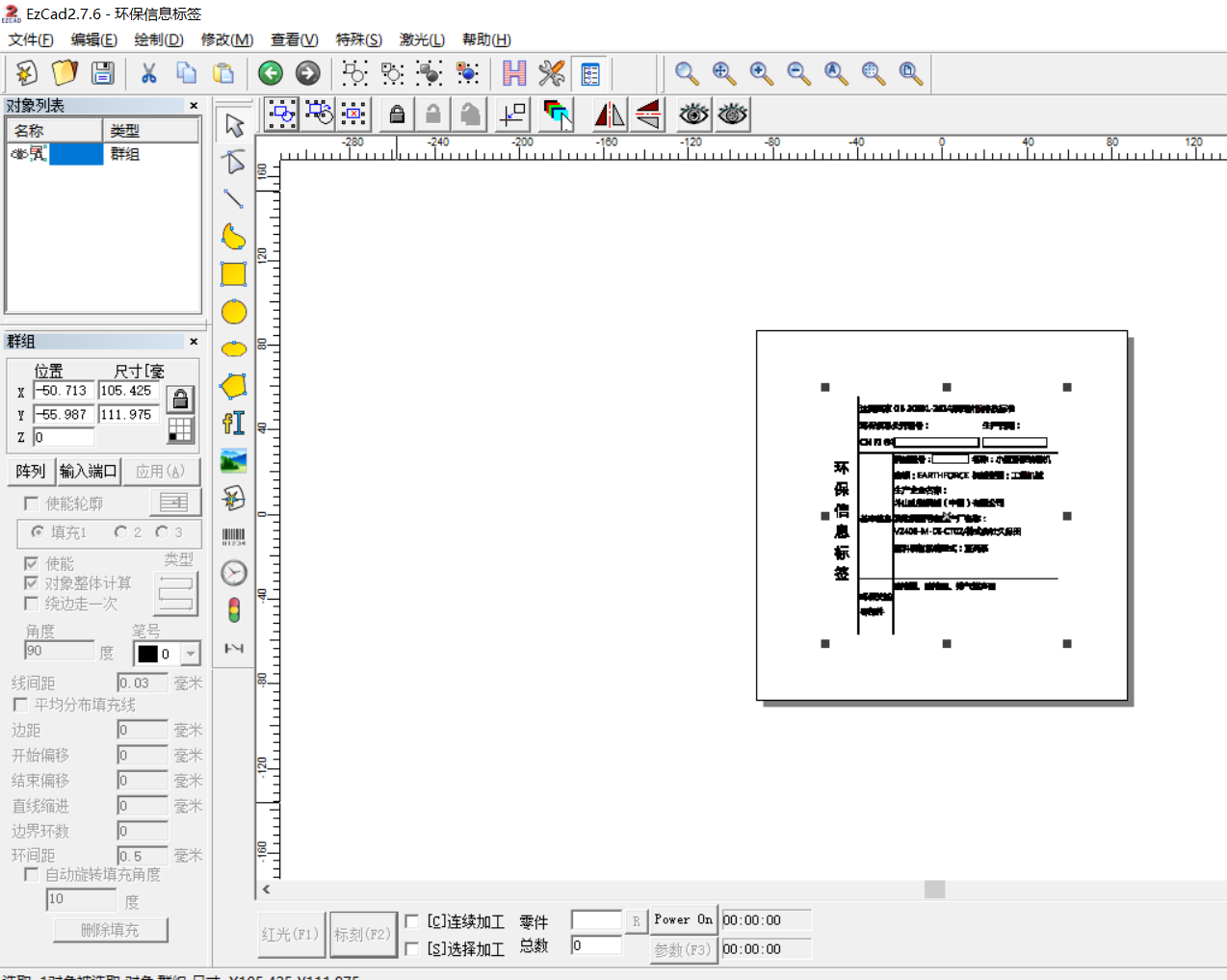Pick the rectangle drawing tool
This screenshot has width=1227, height=980.
click(x=234, y=274)
